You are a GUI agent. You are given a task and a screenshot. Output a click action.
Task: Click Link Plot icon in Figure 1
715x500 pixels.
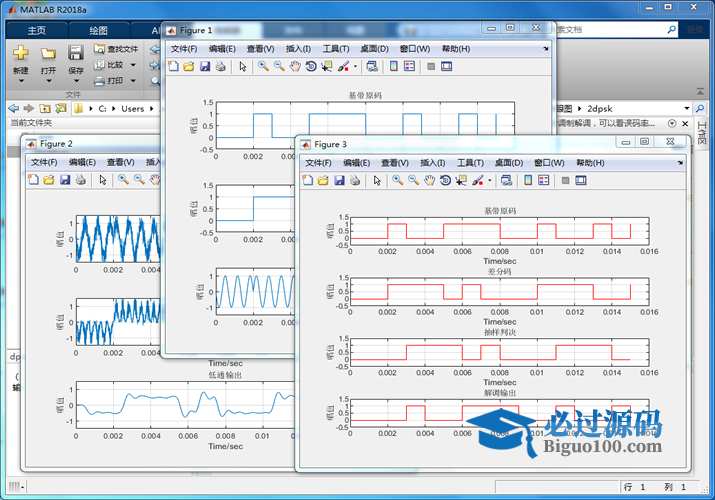pos(372,67)
